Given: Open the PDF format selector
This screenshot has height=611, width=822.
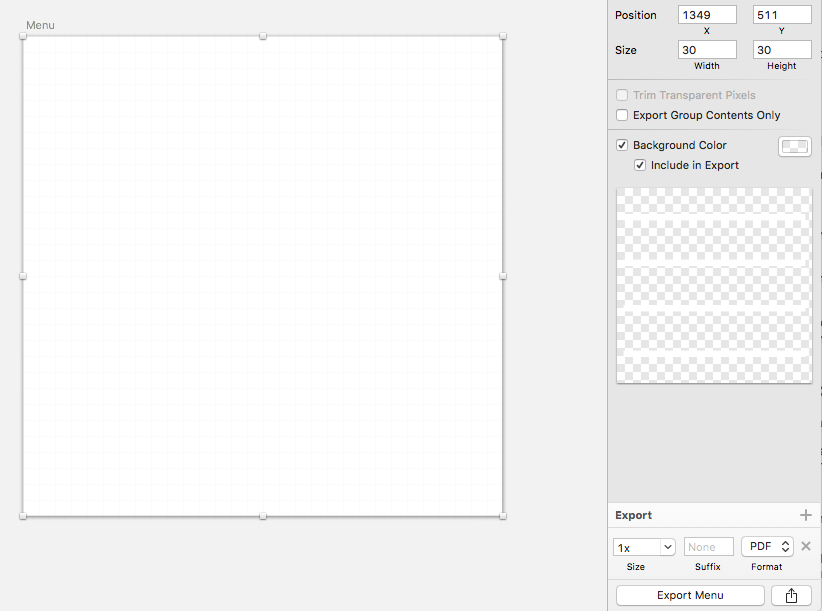Looking at the screenshot, I should pyautogui.click(x=767, y=547).
